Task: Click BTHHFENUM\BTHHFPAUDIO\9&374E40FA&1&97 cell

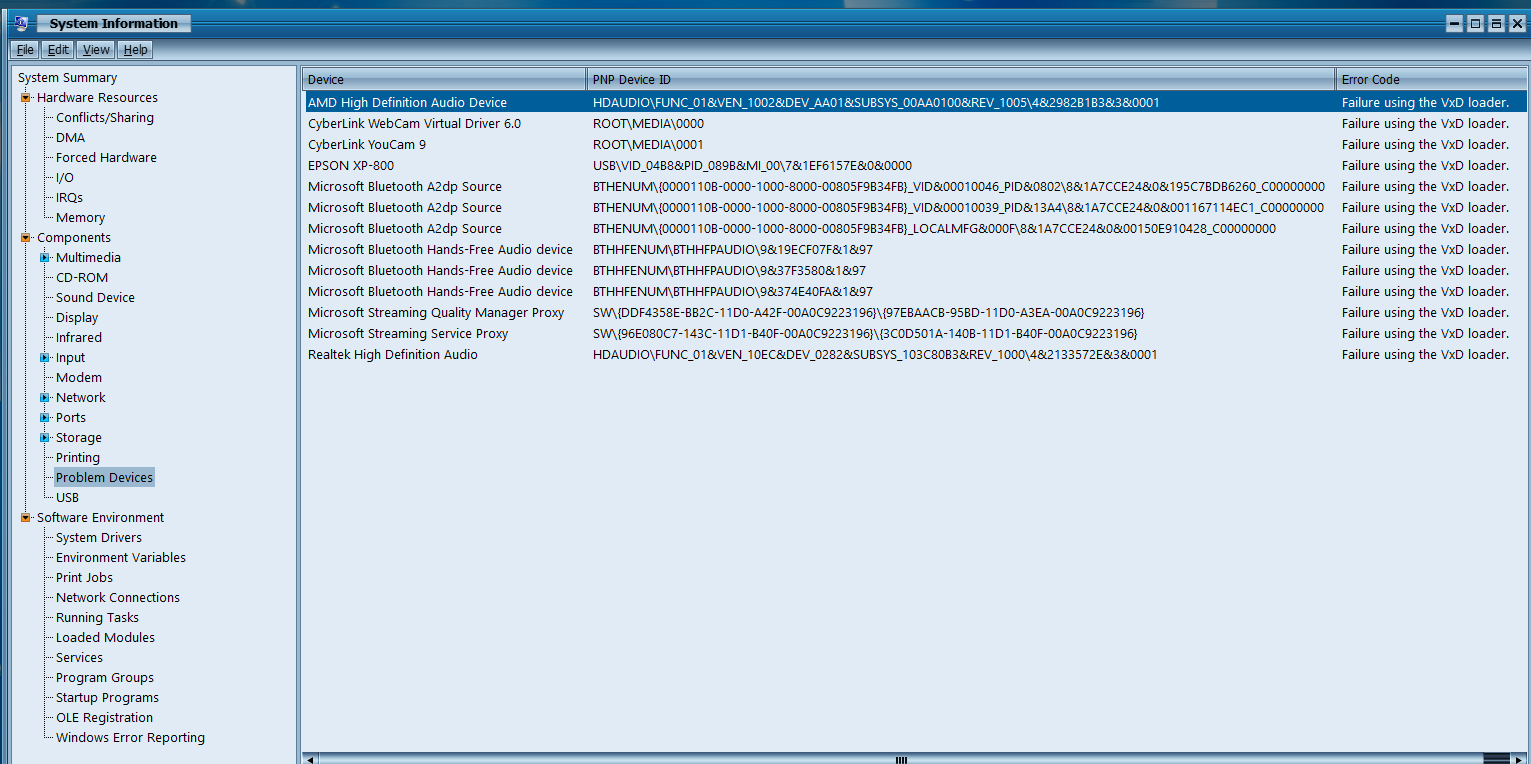Action: tap(733, 292)
